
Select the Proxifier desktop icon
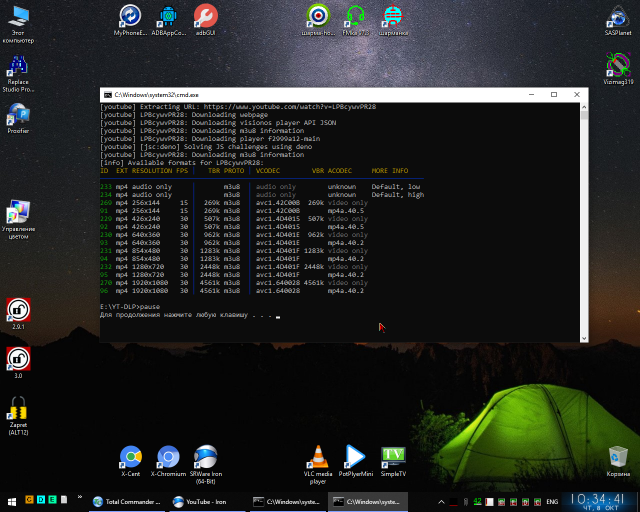pos(18,118)
